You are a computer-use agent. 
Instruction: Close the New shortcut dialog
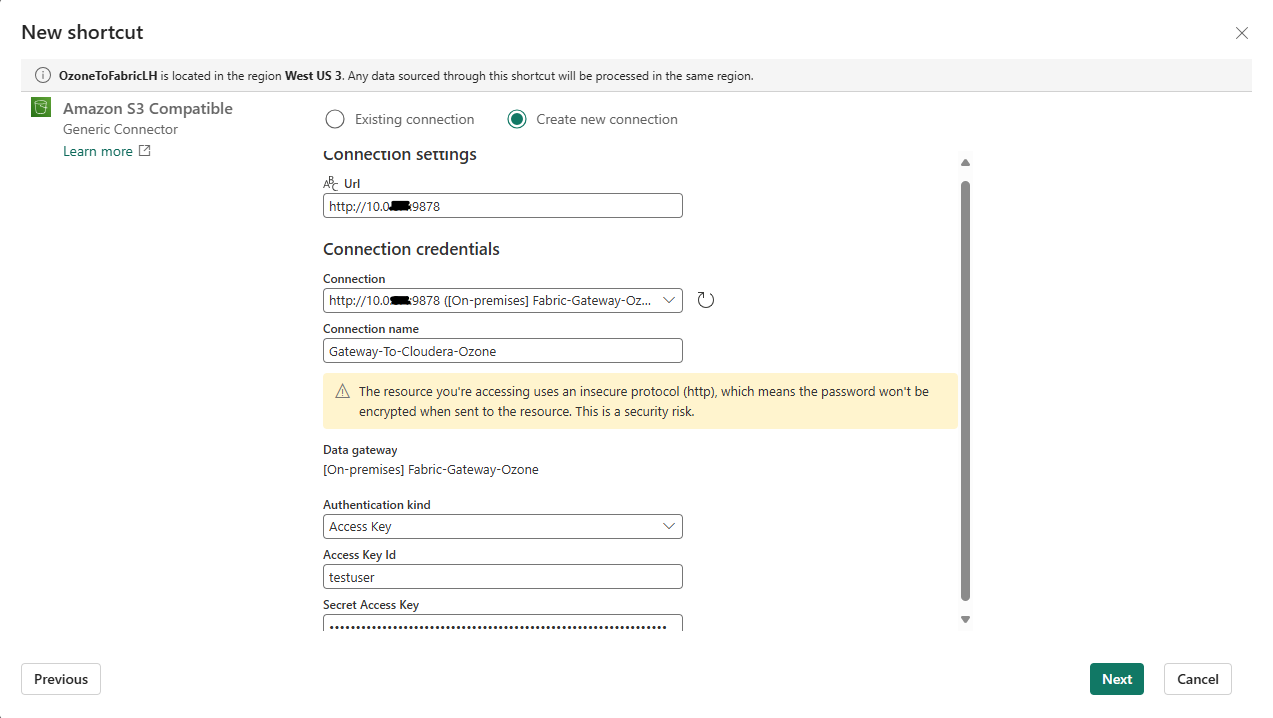(x=1241, y=33)
